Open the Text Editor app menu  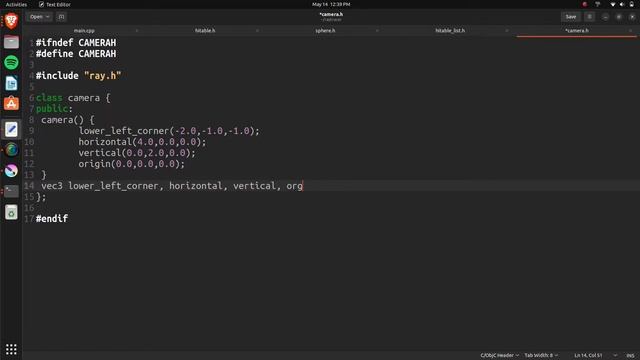point(55,4)
